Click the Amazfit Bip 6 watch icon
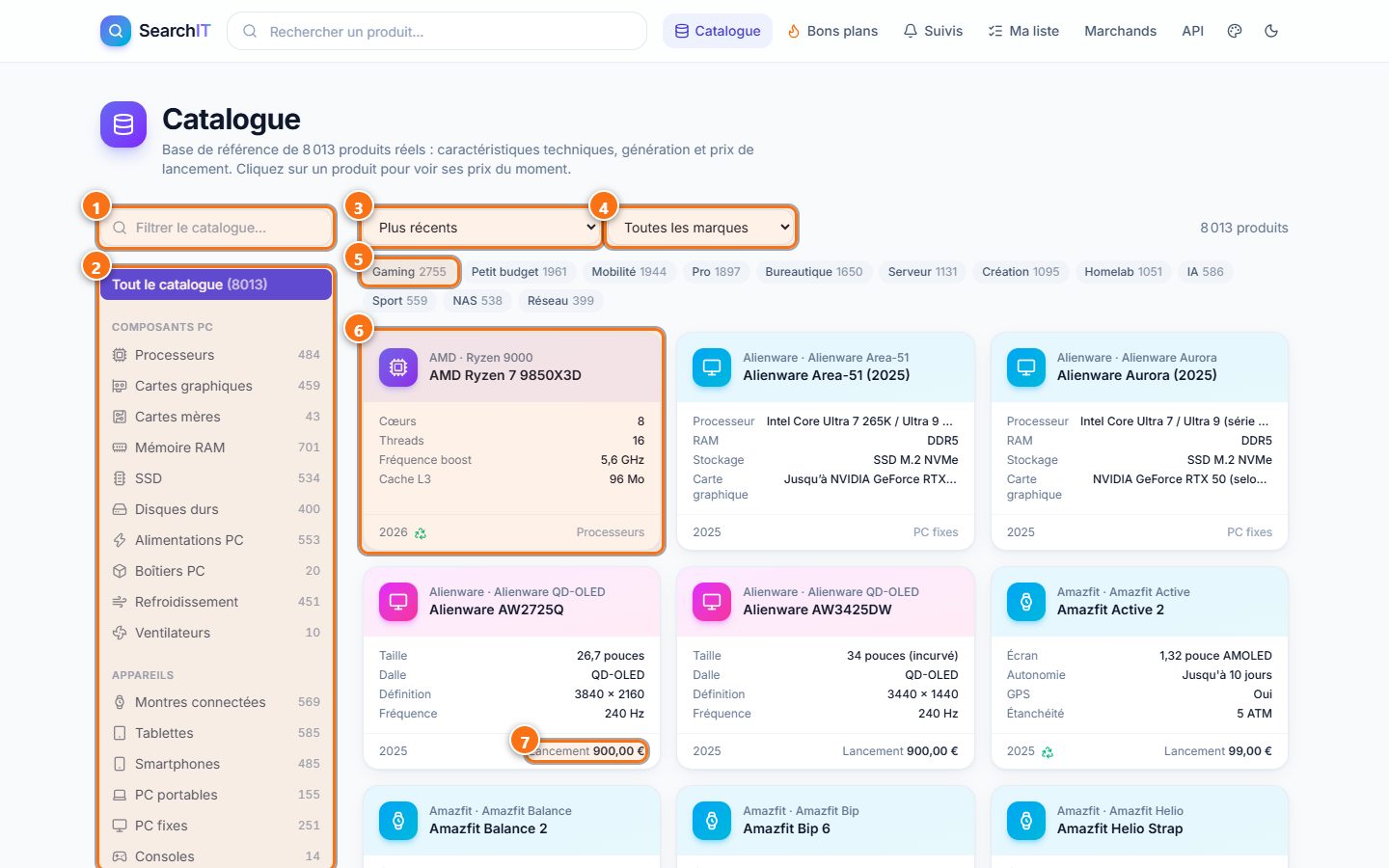The image size is (1389, 868). 712,821
